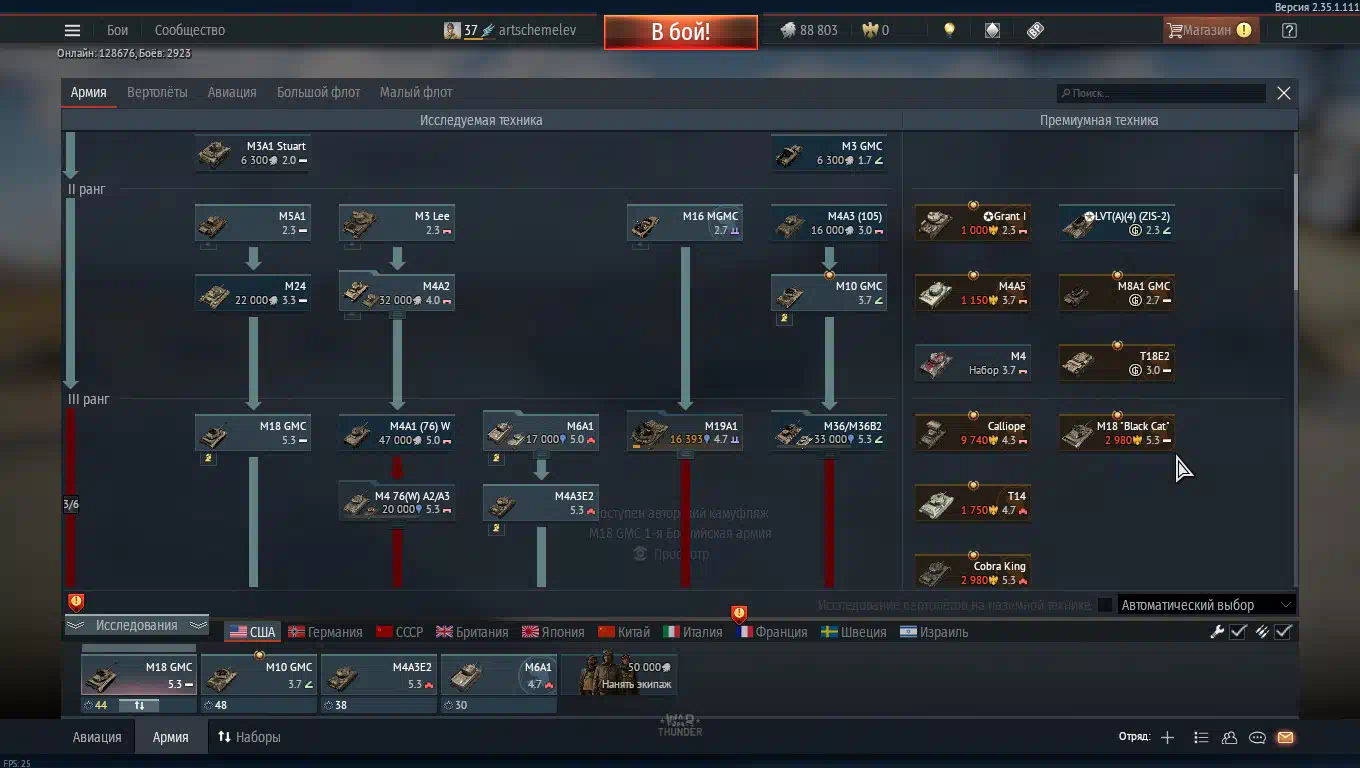Open the main hamburger menu
1360x768 pixels.
(72, 31)
